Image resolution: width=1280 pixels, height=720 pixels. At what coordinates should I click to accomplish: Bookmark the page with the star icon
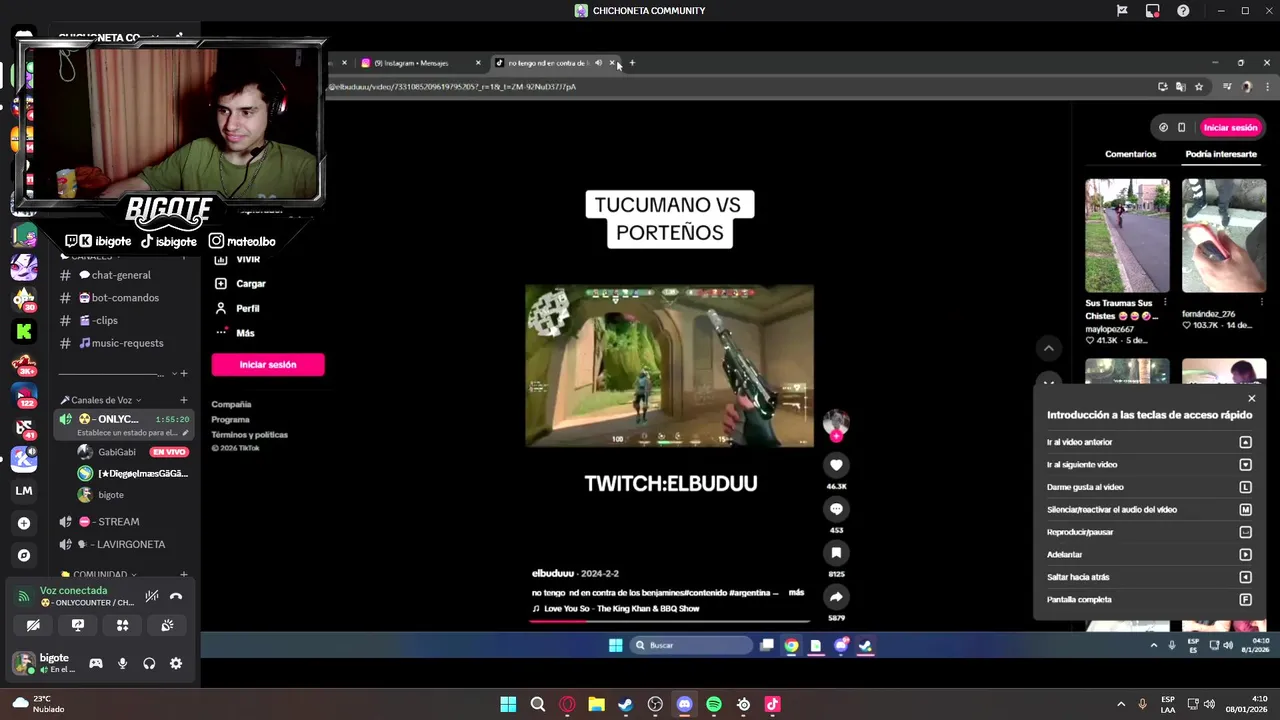[x=1199, y=87]
